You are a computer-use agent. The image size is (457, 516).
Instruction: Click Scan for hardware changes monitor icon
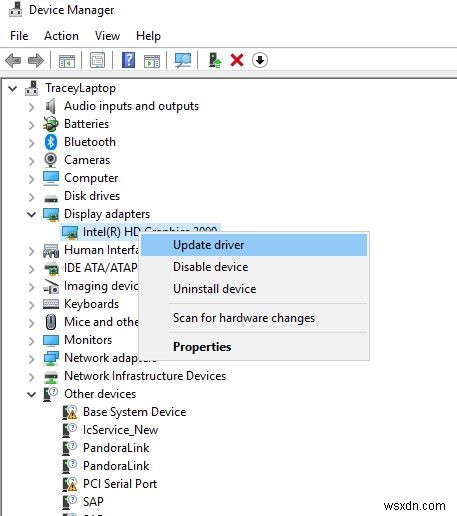pyautogui.click(x=183, y=60)
